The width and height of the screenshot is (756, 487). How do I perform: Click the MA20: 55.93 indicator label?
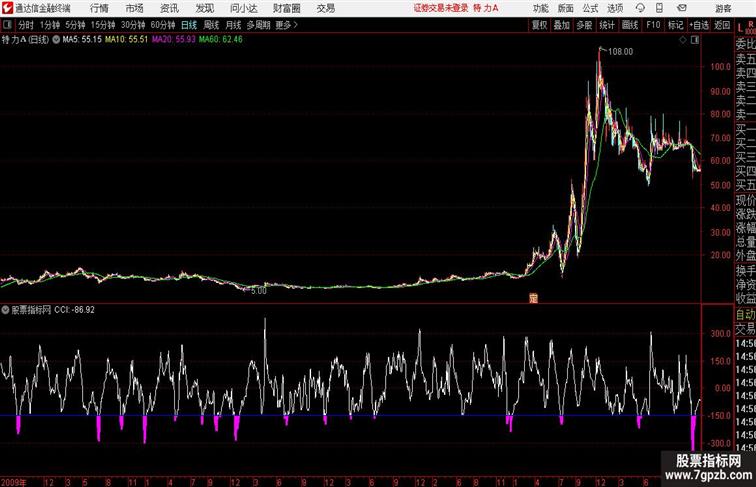(174, 40)
